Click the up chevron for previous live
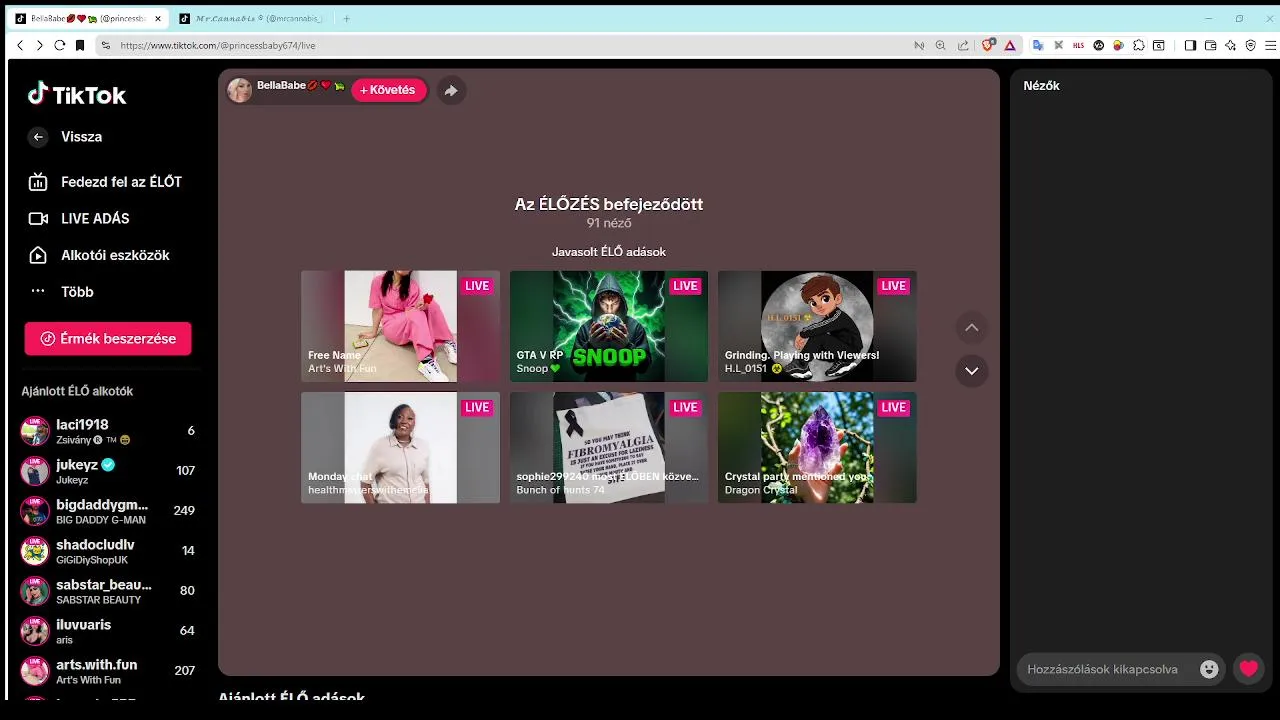 point(971,328)
